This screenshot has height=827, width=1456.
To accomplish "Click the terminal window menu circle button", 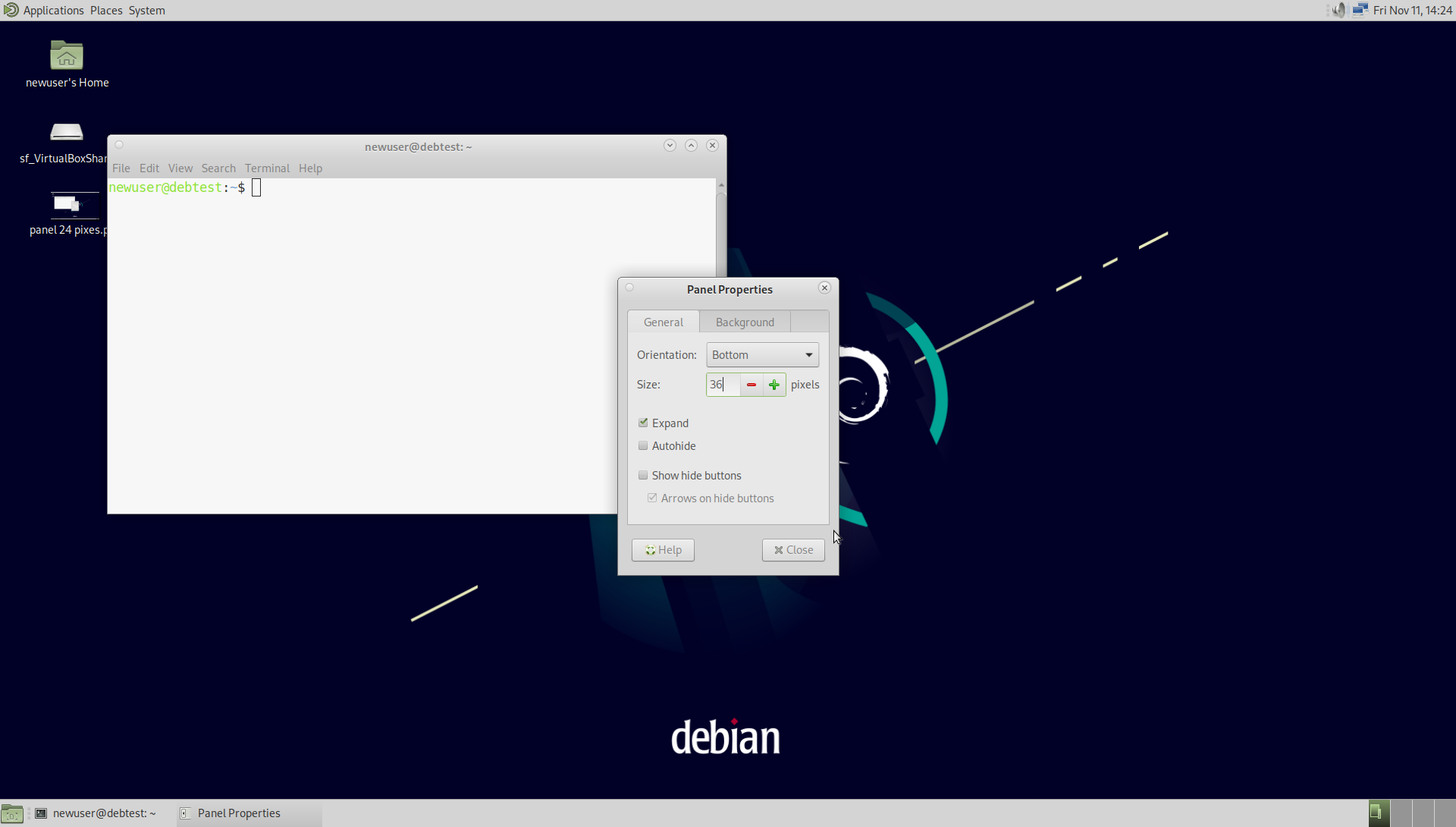I will (119, 145).
